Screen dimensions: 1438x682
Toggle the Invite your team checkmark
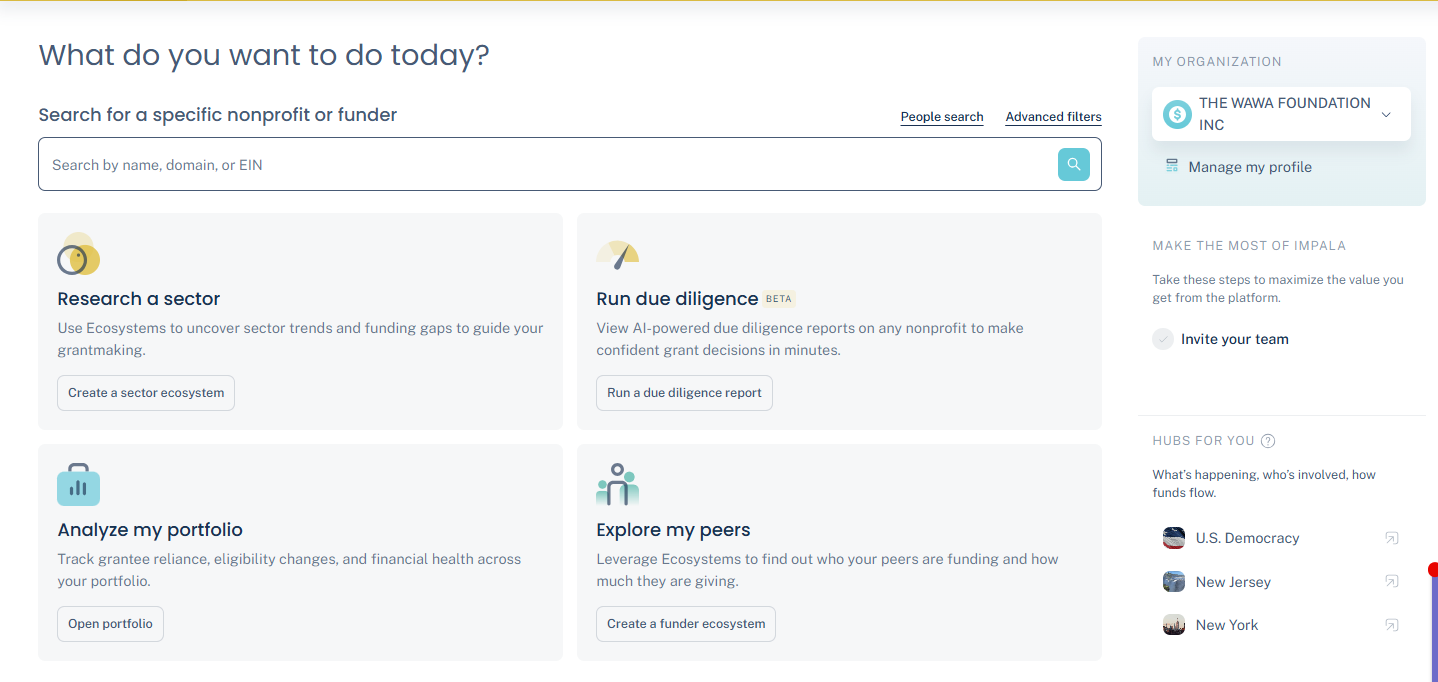pos(1163,339)
